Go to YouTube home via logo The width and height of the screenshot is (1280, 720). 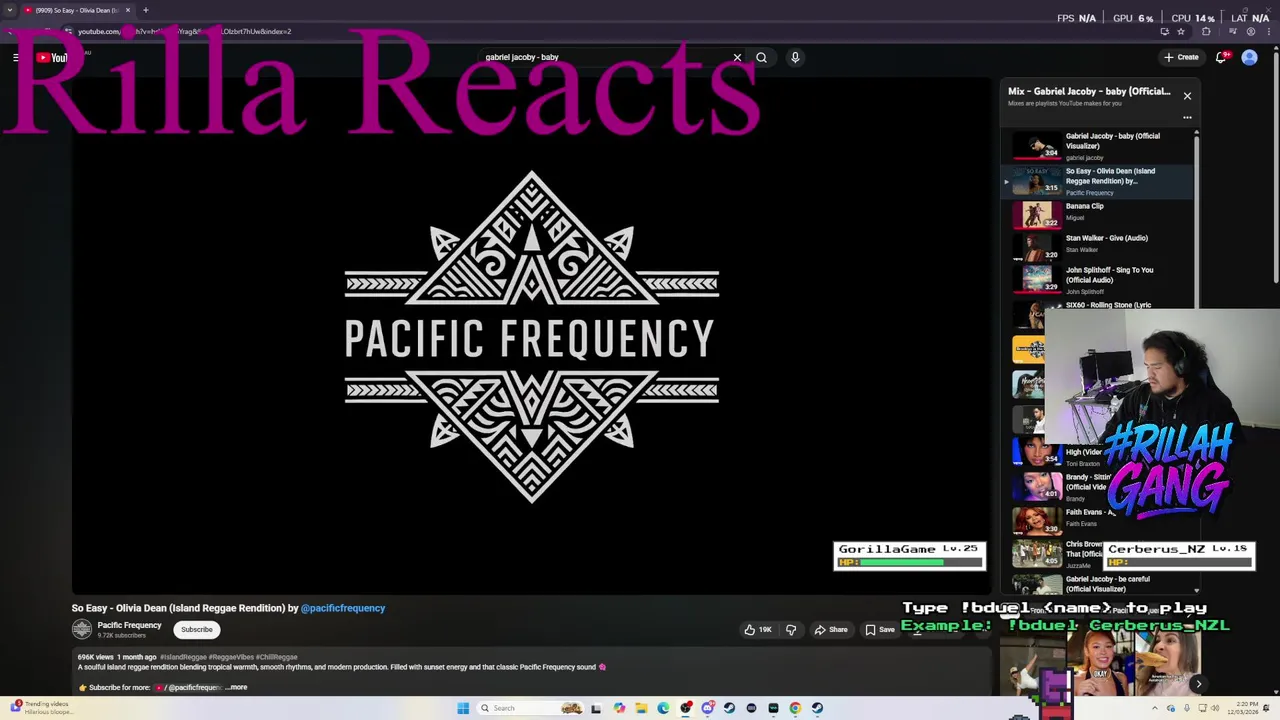tap(52, 57)
